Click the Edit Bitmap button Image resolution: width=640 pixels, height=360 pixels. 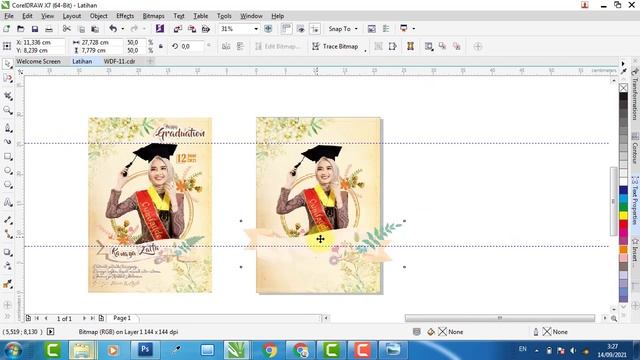tap(277, 46)
